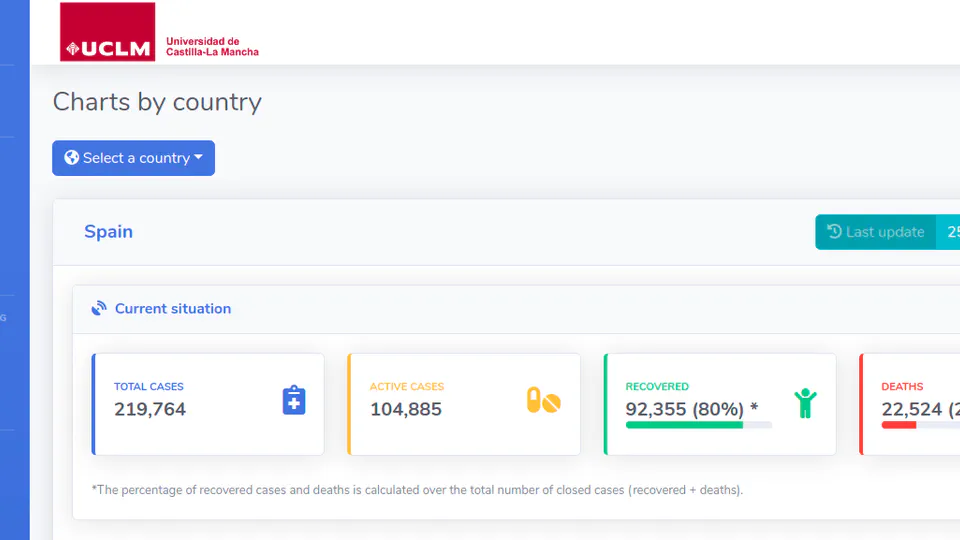Click the Charts by country page title
The width and height of the screenshot is (960, 540).
(x=157, y=102)
